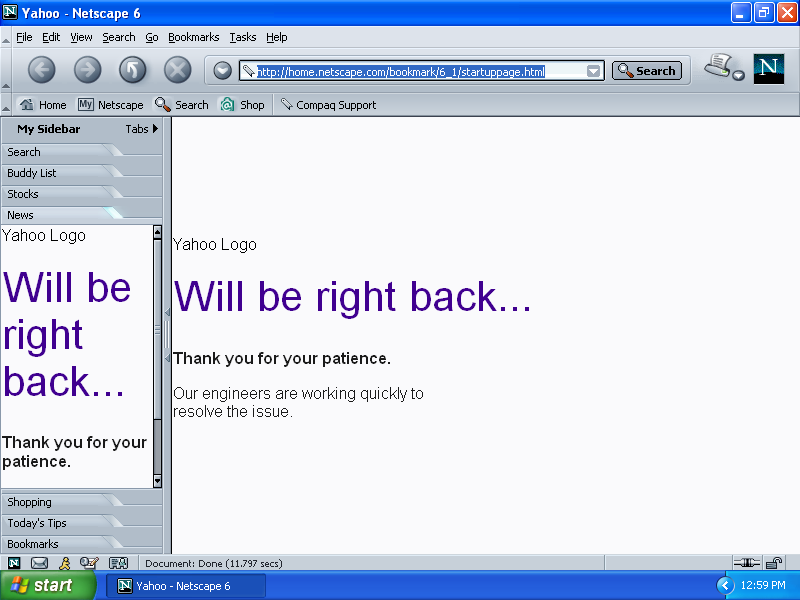Go forward with the Forward arrow button
Screen dimensions: 800x600
click(87, 70)
